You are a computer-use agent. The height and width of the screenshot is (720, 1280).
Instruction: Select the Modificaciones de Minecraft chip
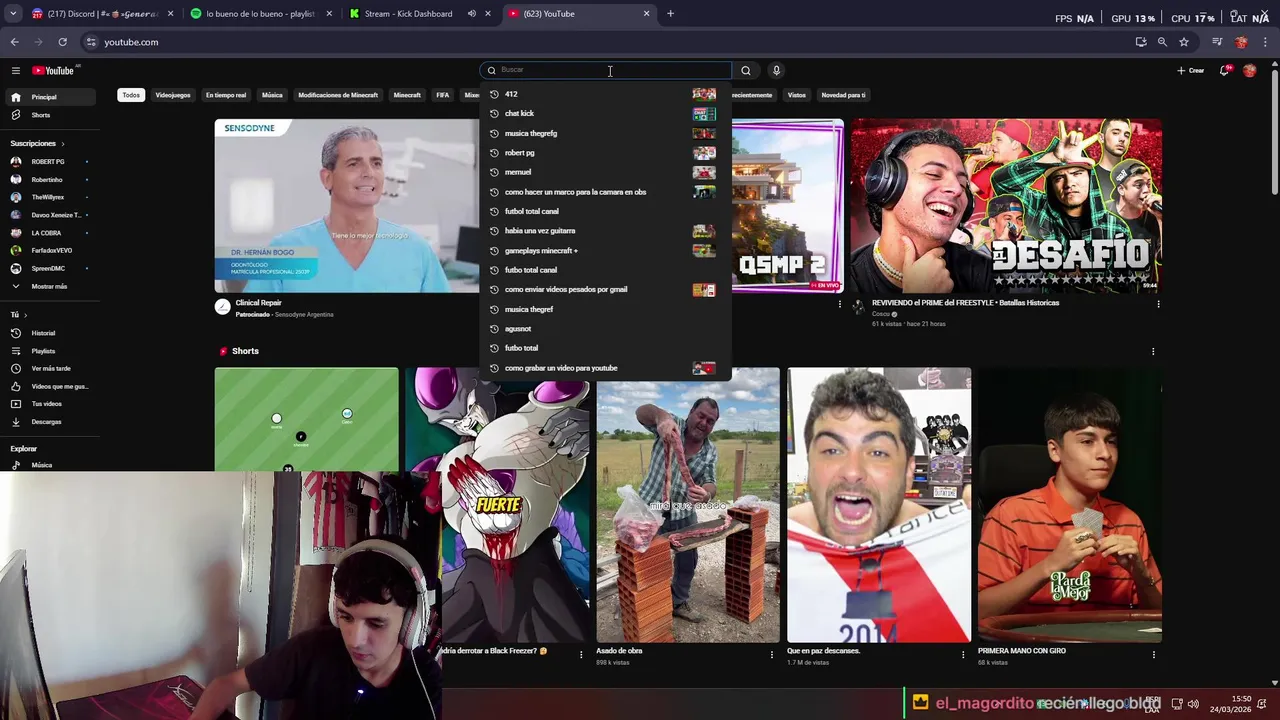pyautogui.click(x=338, y=95)
